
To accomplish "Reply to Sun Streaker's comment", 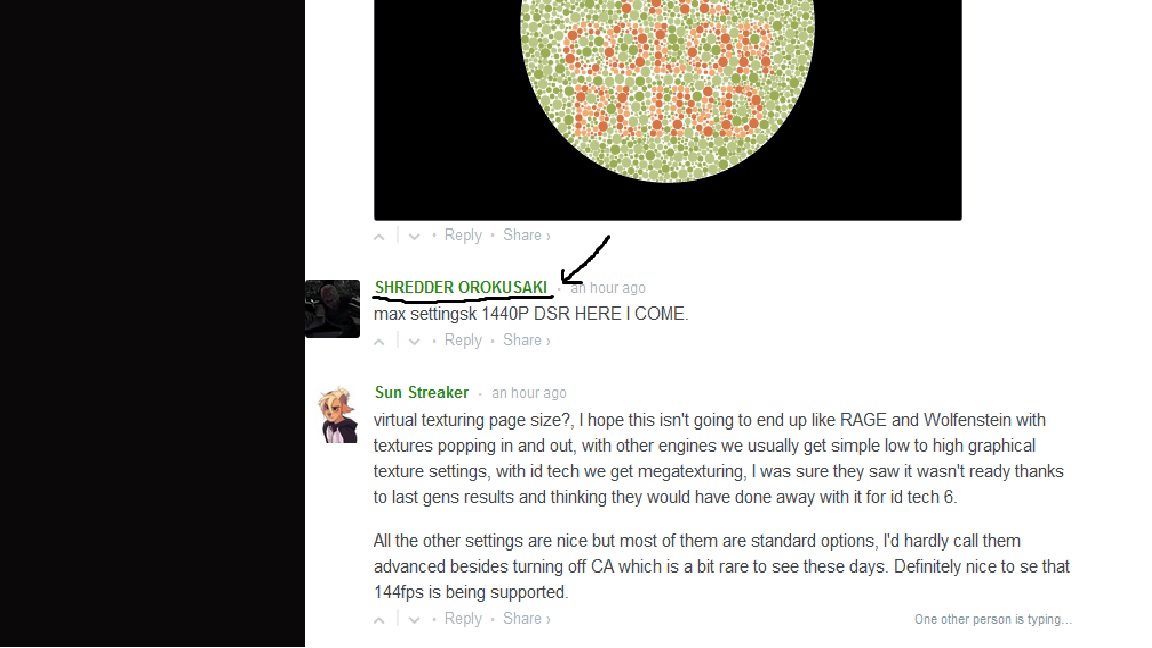I will [463, 619].
